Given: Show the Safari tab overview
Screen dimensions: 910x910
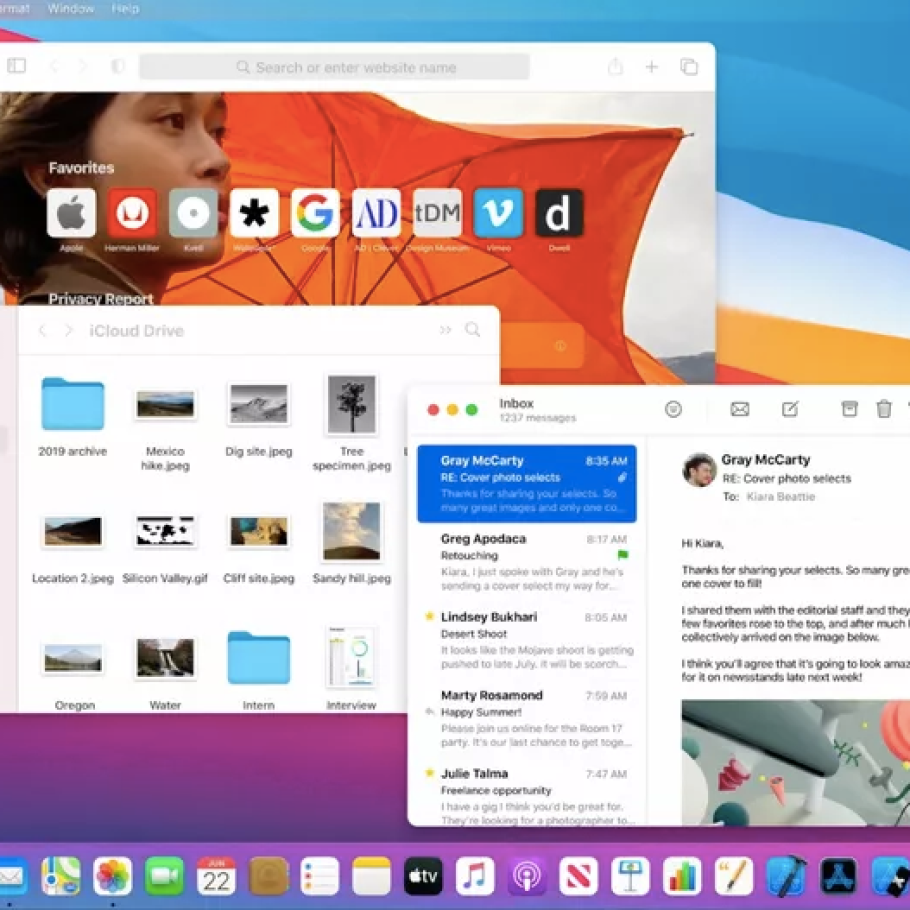Looking at the screenshot, I should 689,67.
